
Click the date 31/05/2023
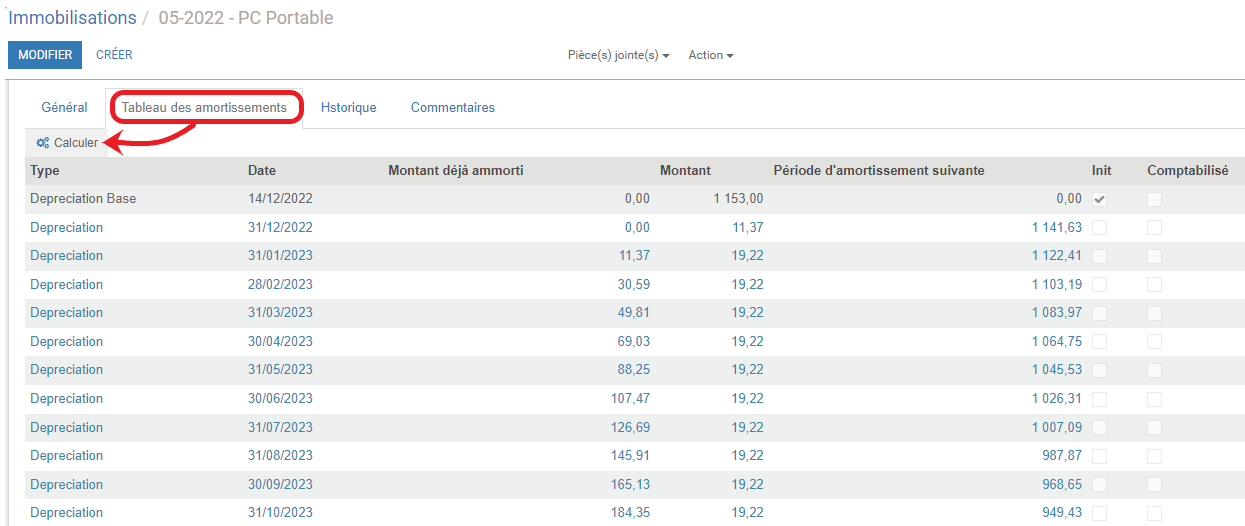click(x=280, y=370)
